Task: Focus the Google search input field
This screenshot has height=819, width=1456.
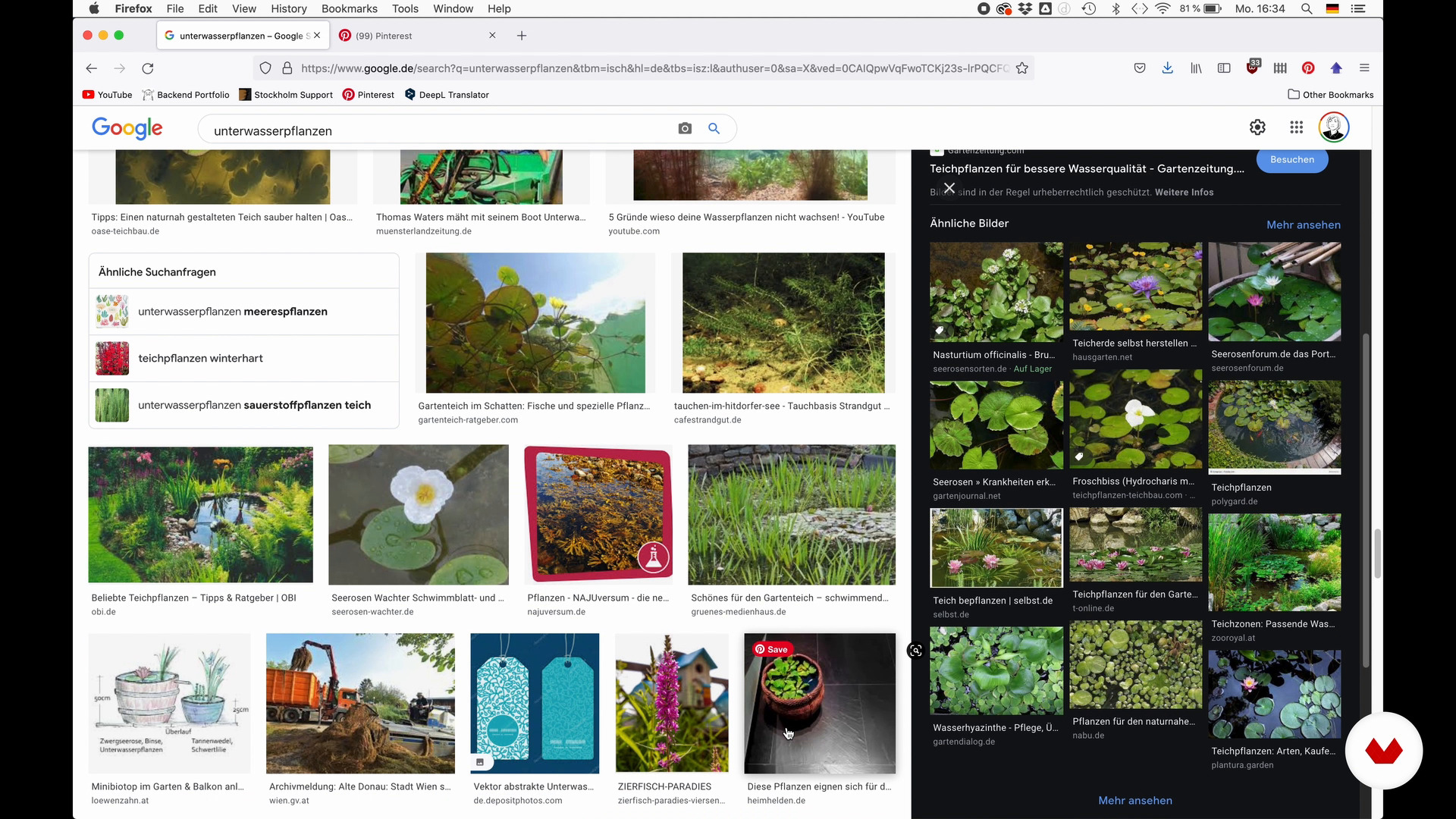Action: [x=440, y=130]
